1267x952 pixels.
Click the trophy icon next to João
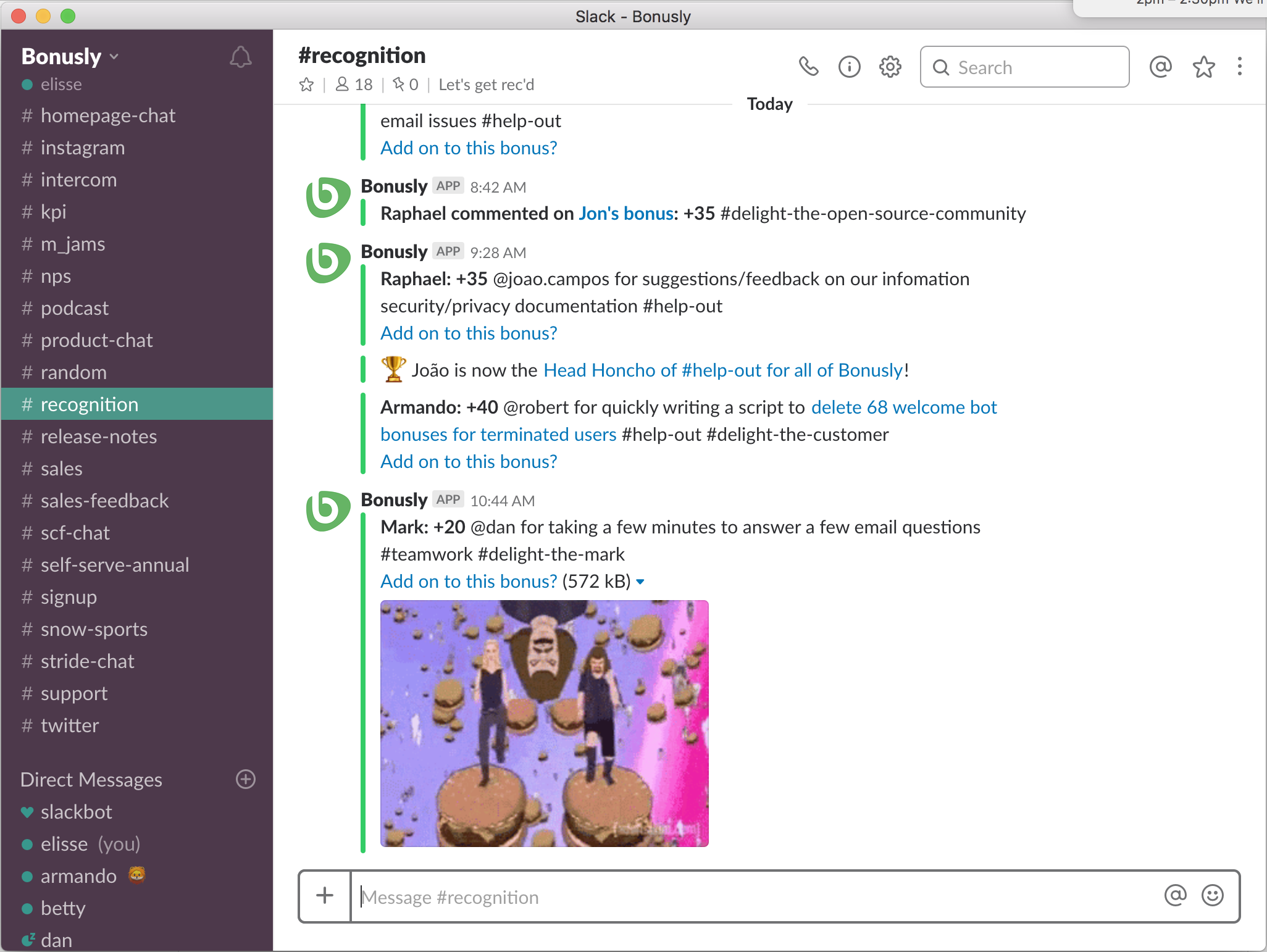(393, 369)
